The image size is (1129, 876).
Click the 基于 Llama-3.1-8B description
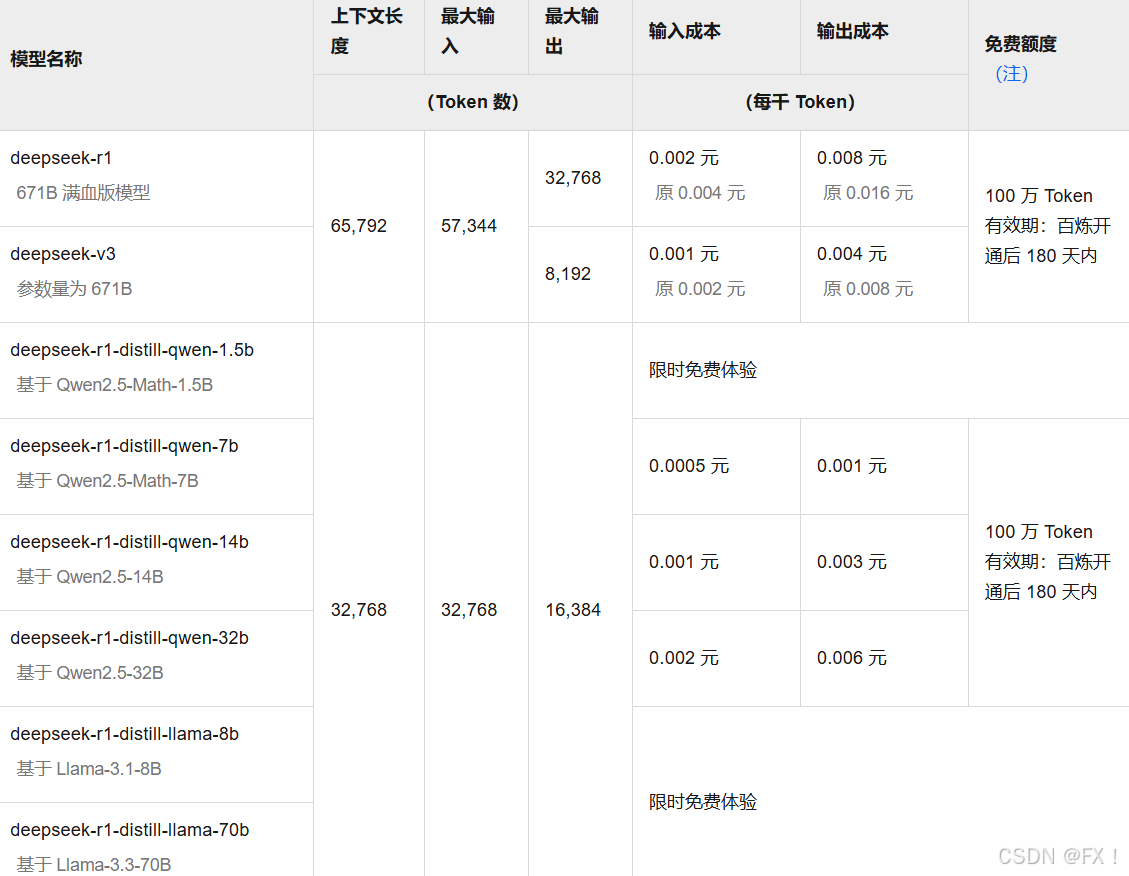pos(89,769)
